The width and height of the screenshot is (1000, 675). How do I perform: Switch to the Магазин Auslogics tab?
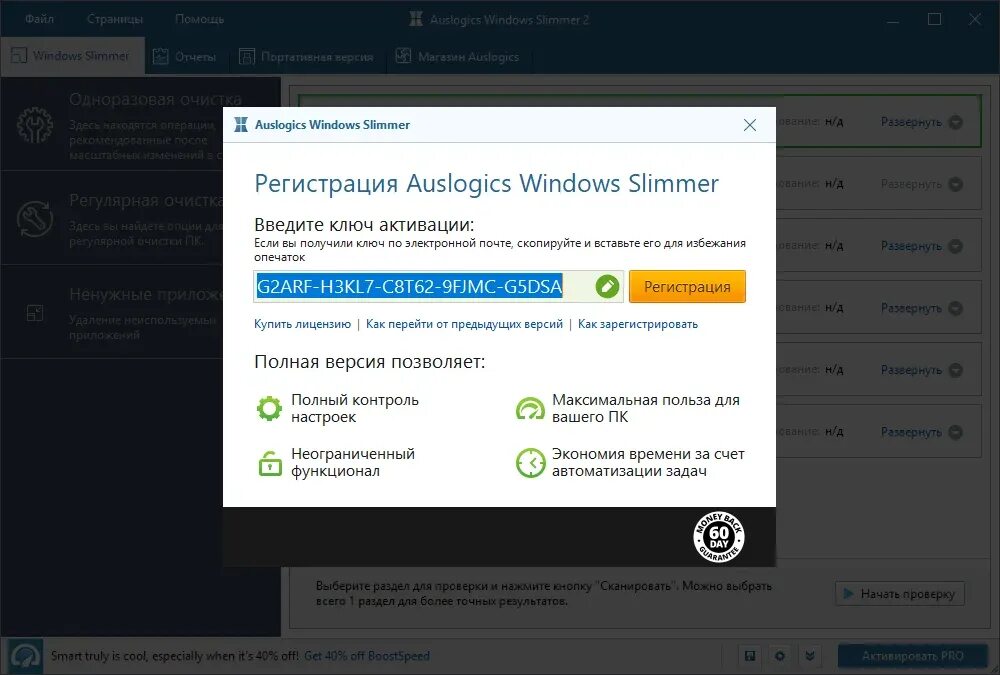point(457,57)
